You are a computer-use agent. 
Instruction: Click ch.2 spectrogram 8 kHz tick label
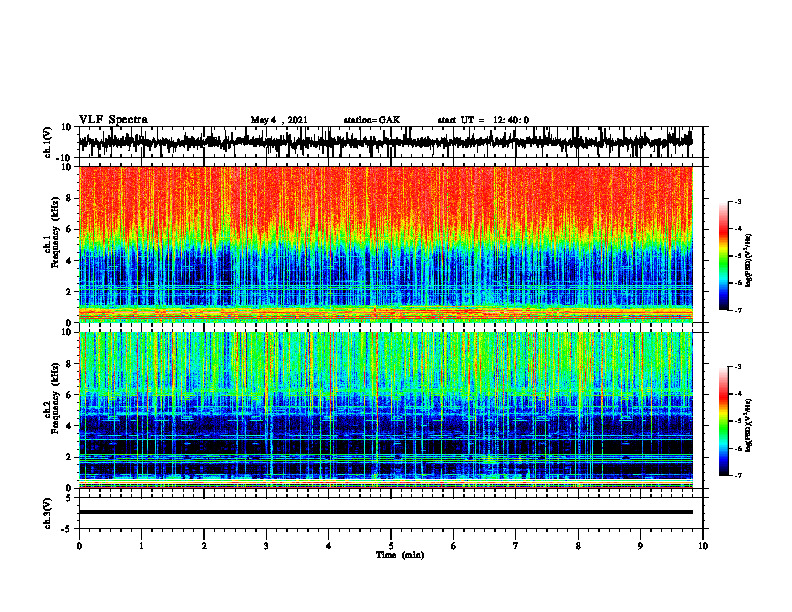69,363
